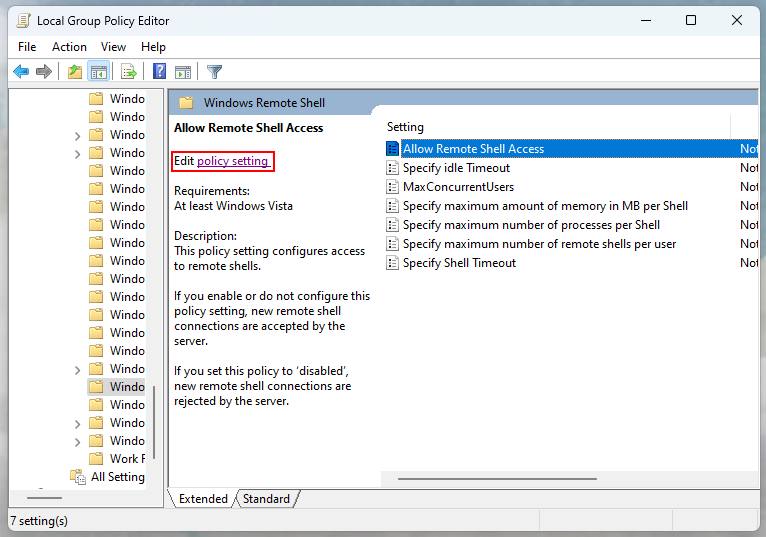
Task: Click the Forward arrow toolbar icon
Action: [x=44, y=71]
